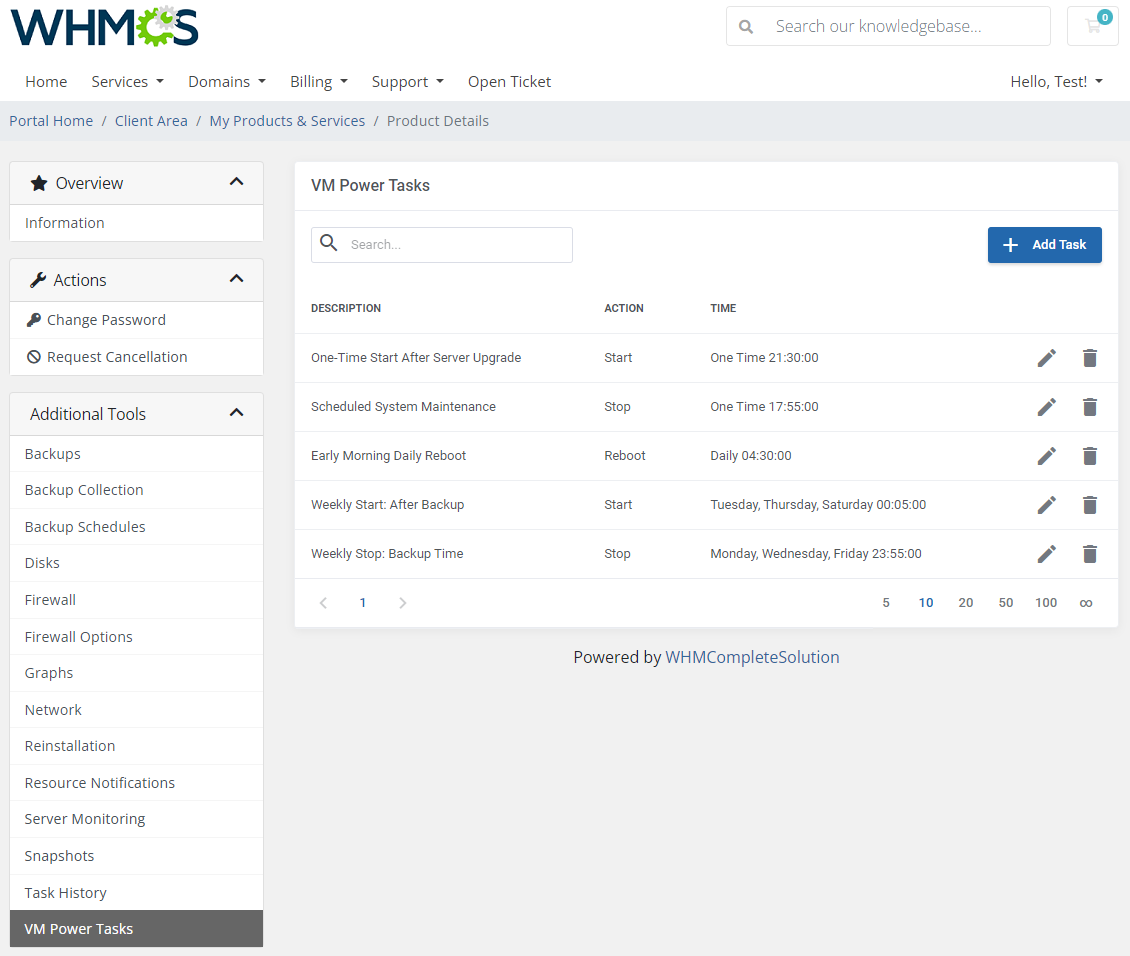
Task: Sort by the ACTION column header
Action: [624, 308]
